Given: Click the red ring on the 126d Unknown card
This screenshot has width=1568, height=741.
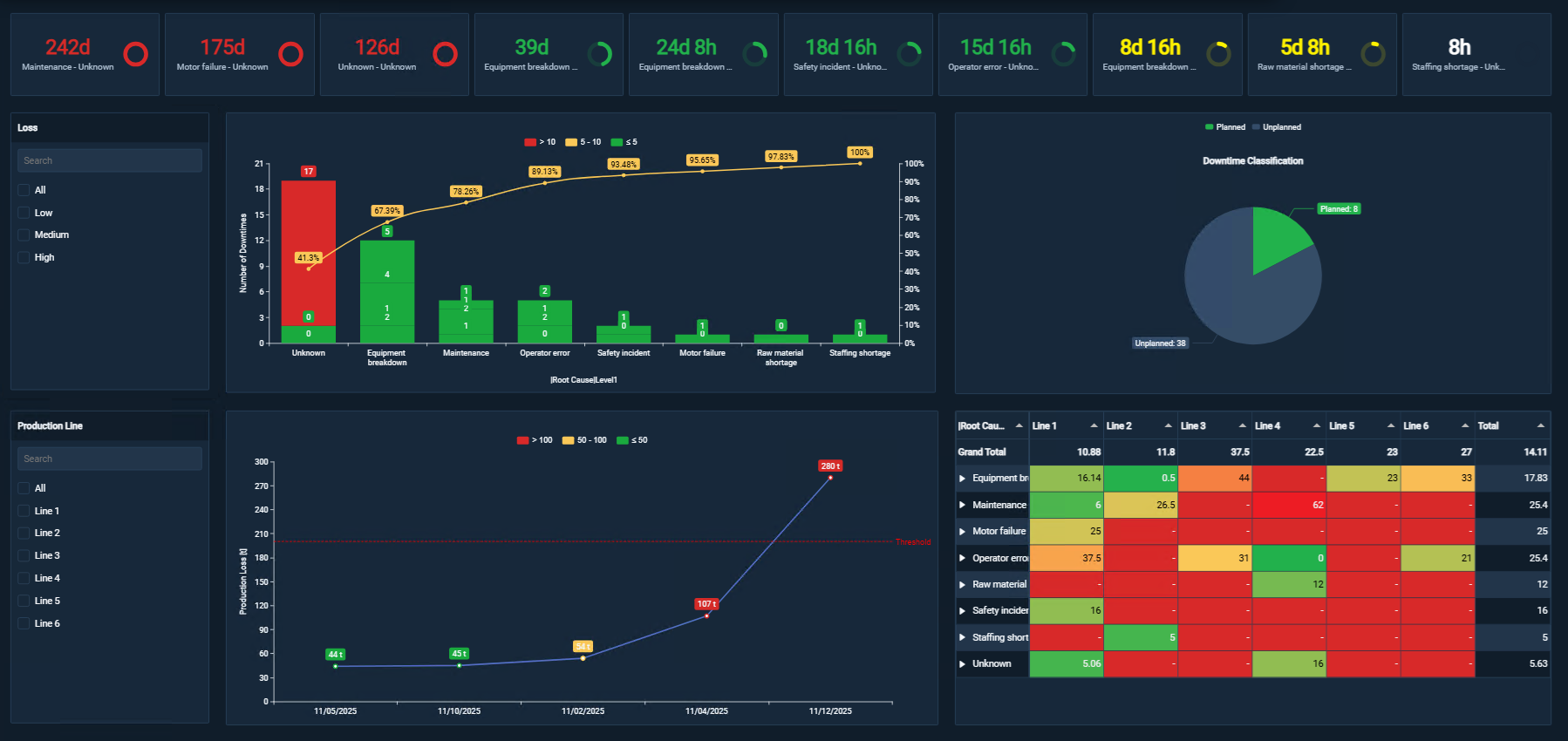Looking at the screenshot, I should click(445, 54).
